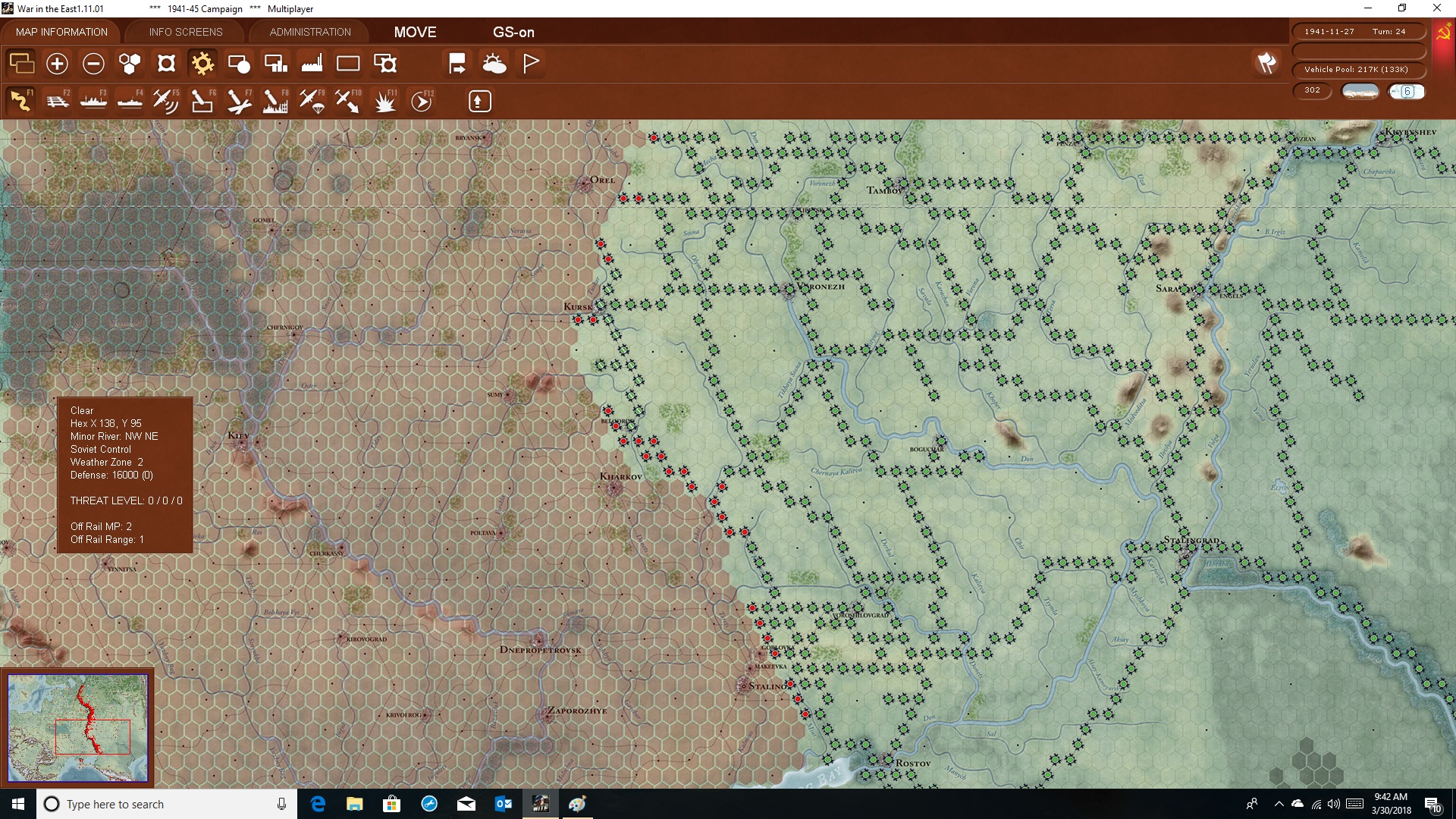
Task: Toggle the overlapping-rectangles unit mode icon
Action: coord(21,64)
